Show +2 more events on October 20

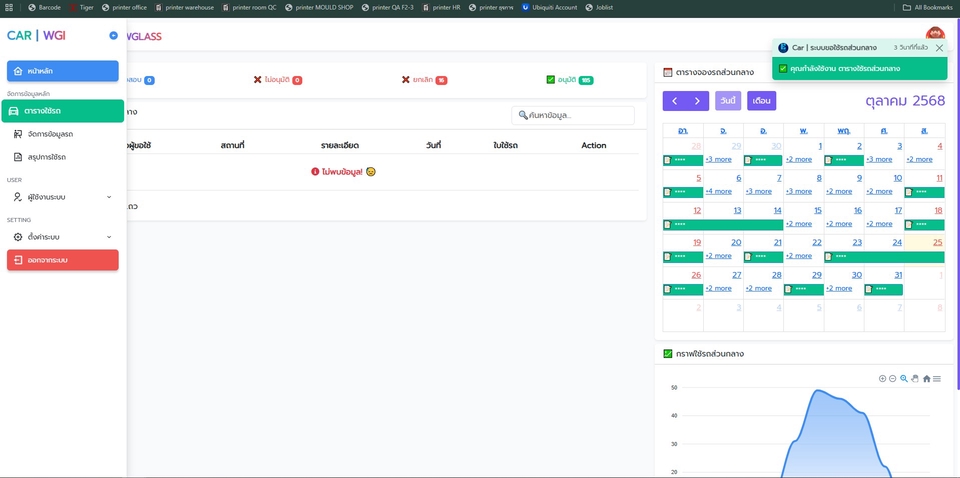pos(718,256)
